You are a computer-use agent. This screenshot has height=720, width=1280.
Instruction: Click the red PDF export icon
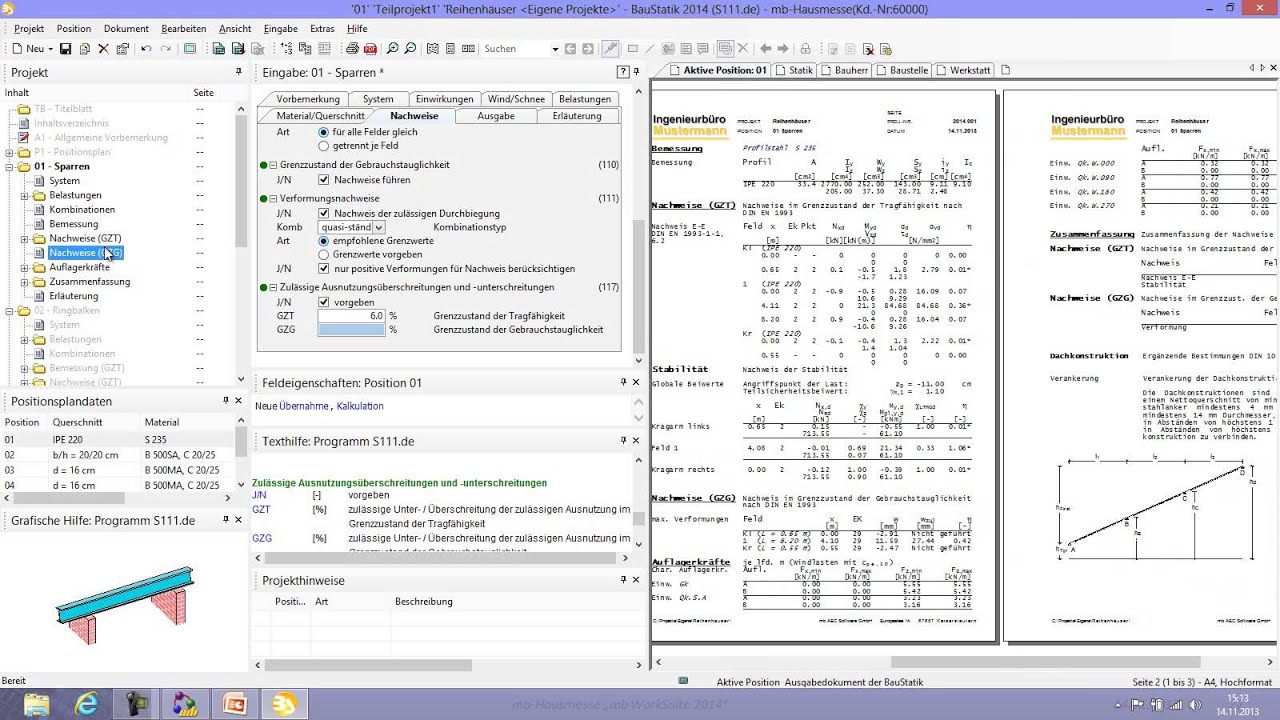(370, 49)
